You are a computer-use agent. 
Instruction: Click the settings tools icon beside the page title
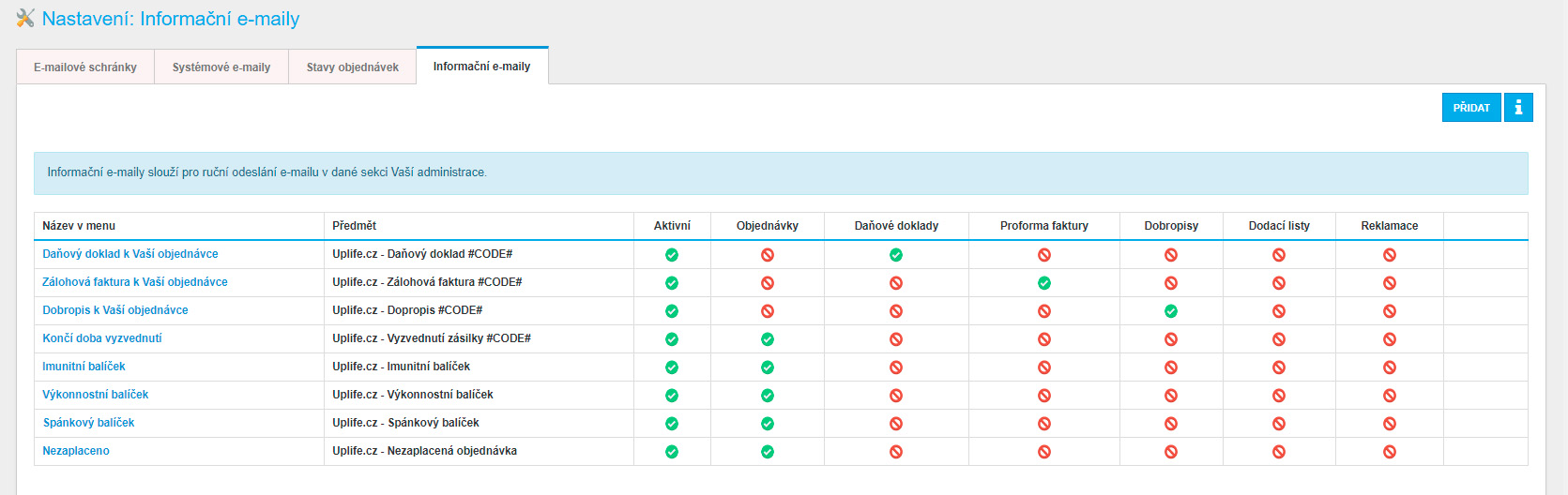point(25,18)
